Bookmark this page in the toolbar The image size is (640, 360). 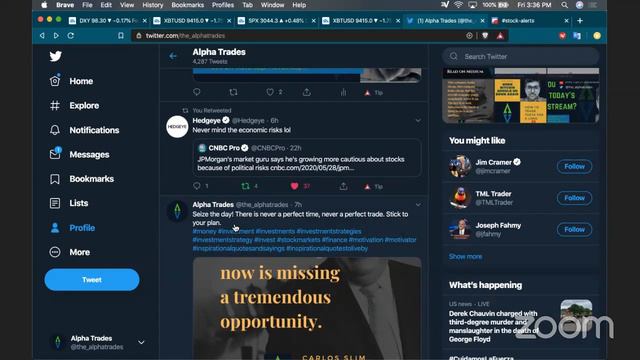121,36
